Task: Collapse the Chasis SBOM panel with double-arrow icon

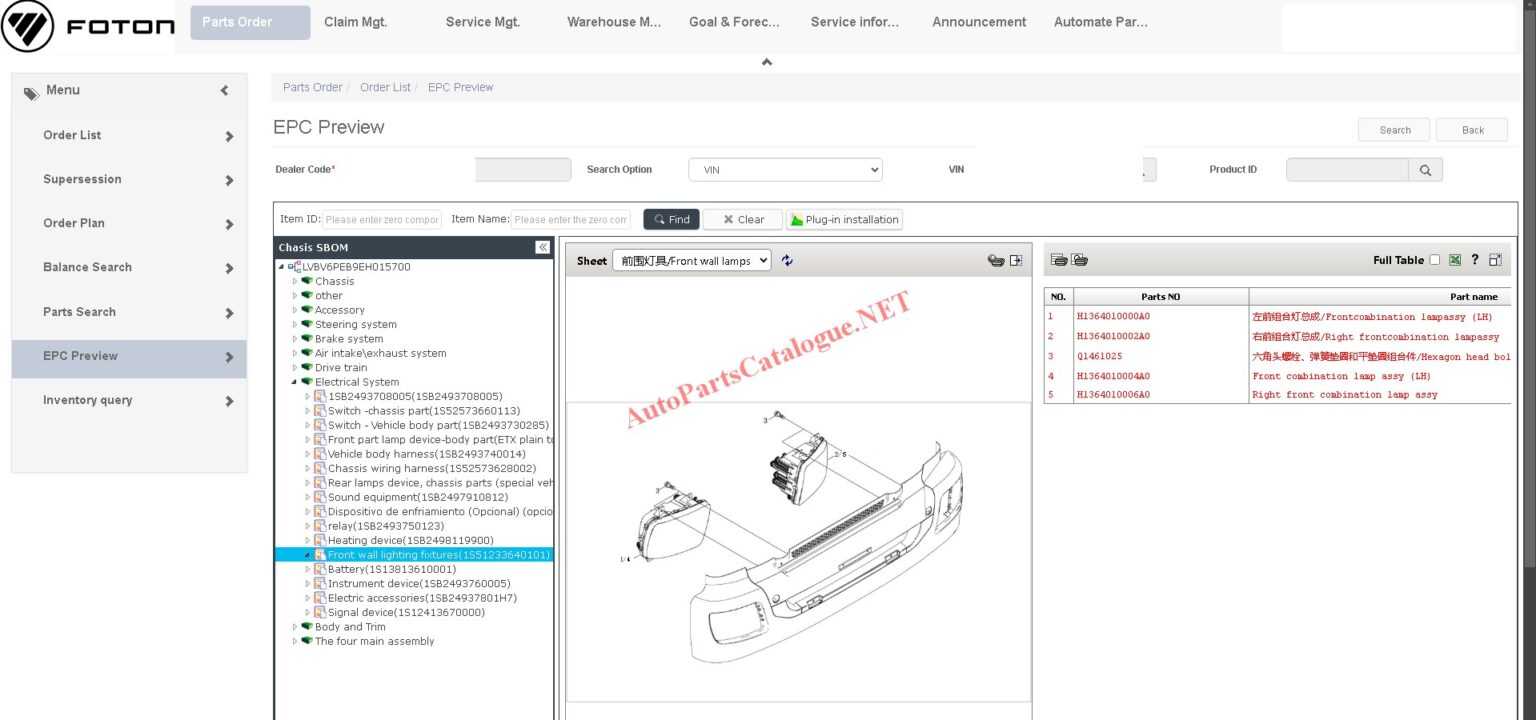Action: pyautogui.click(x=541, y=247)
